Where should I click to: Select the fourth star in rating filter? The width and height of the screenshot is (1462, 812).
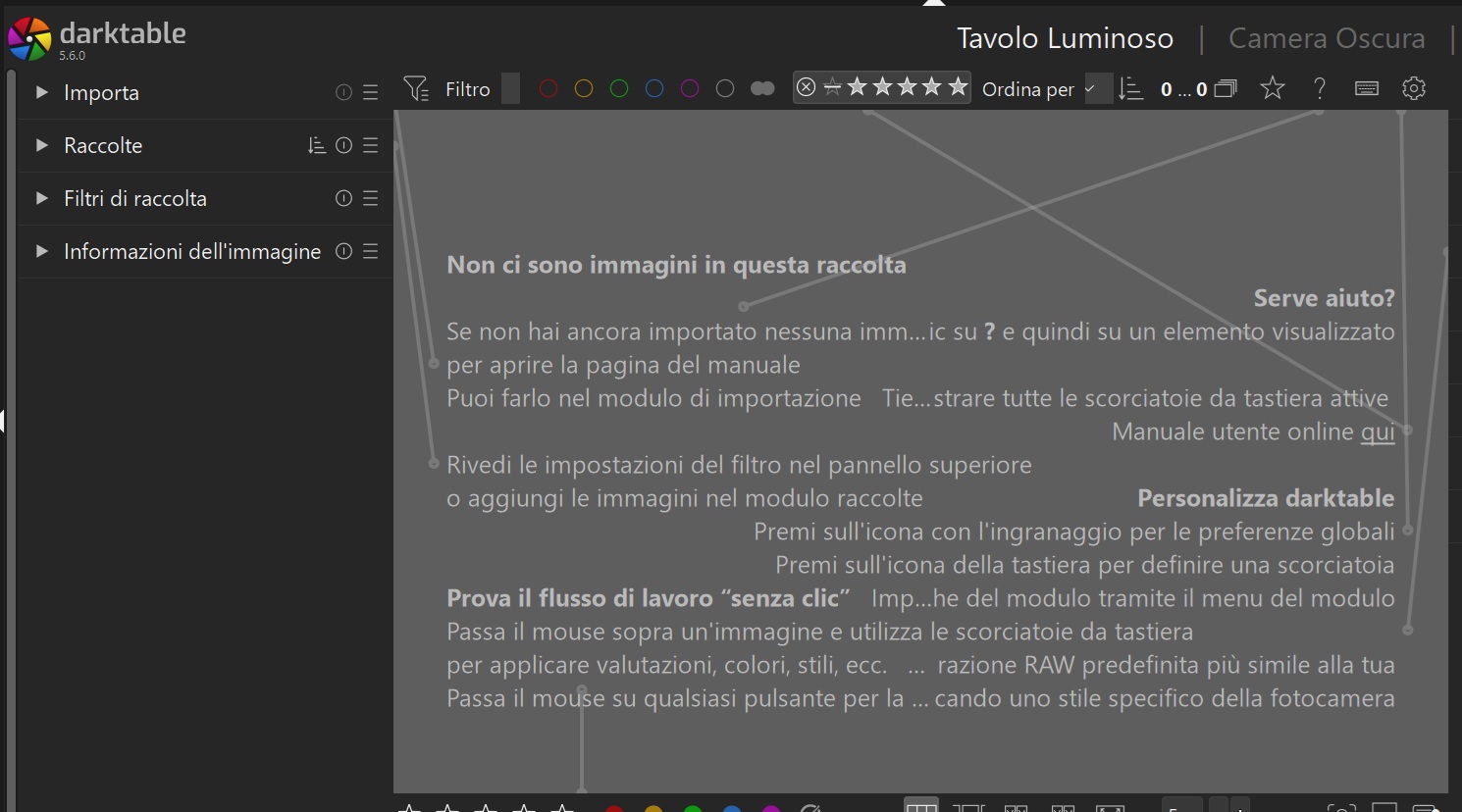pos(932,87)
